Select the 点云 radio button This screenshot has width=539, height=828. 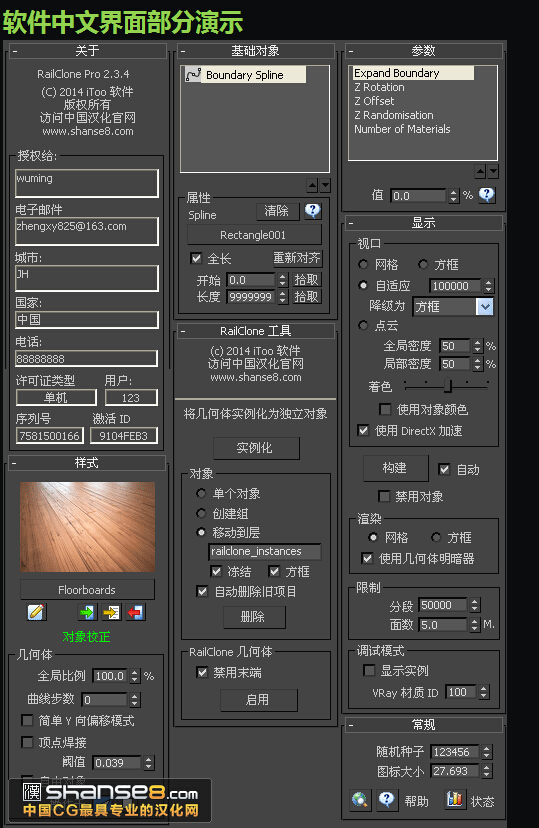[x=363, y=325]
